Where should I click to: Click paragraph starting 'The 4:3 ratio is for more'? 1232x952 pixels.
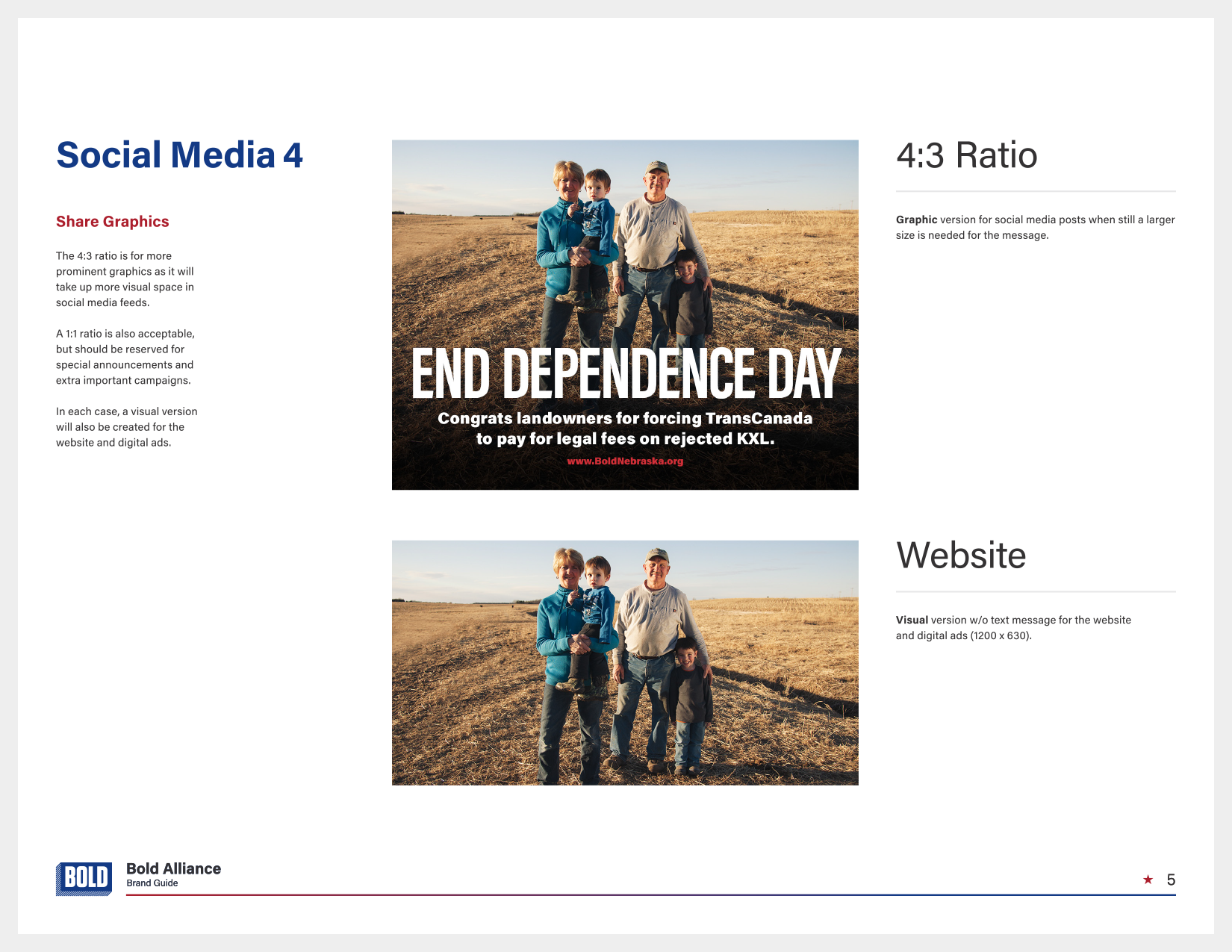click(x=125, y=279)
